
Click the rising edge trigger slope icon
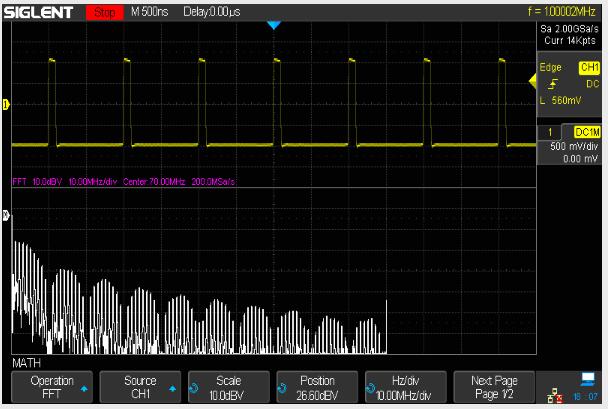[x=549, y=84]
